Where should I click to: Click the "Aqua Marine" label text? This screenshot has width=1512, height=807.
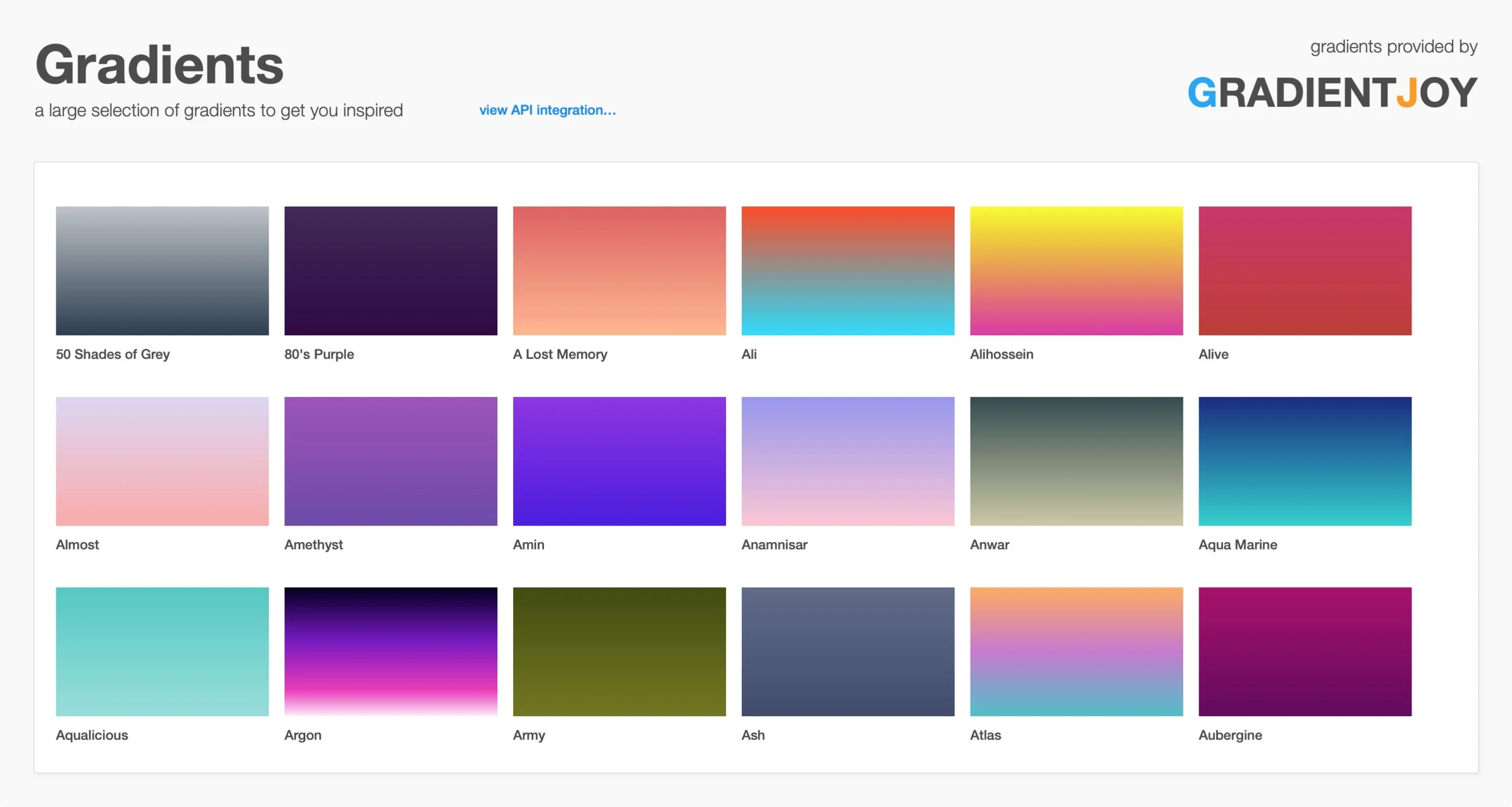coord(1238,544)
